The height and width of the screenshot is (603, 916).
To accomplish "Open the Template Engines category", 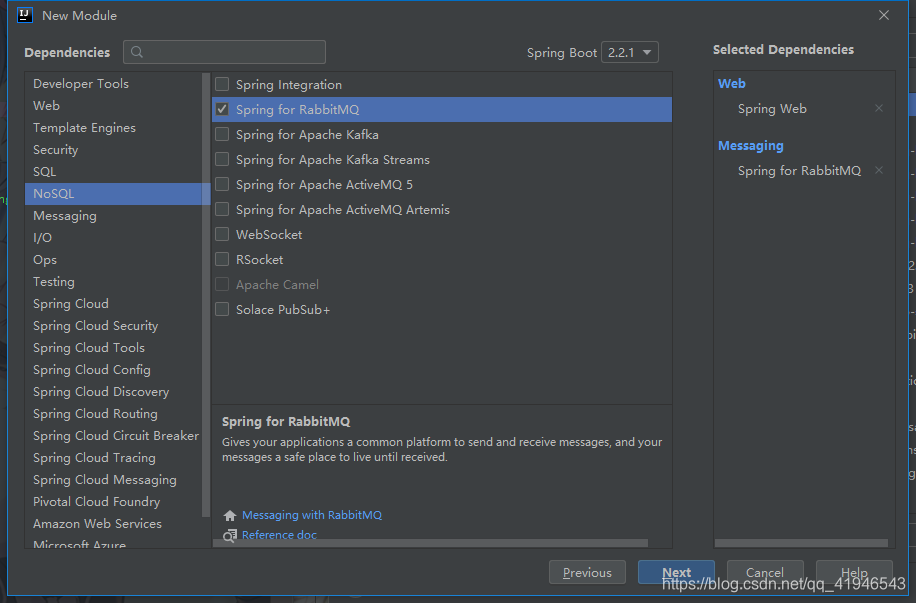I will (x=113, y=127).
